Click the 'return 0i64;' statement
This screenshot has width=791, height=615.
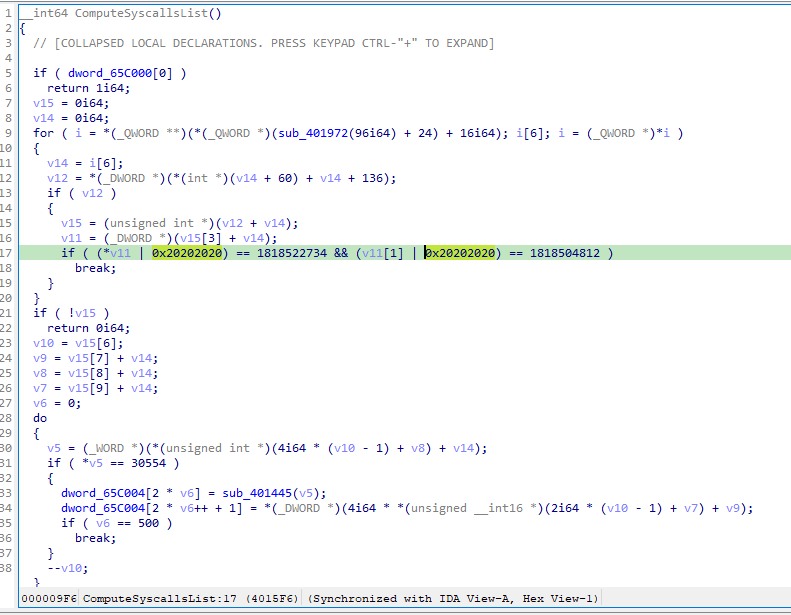88,328
